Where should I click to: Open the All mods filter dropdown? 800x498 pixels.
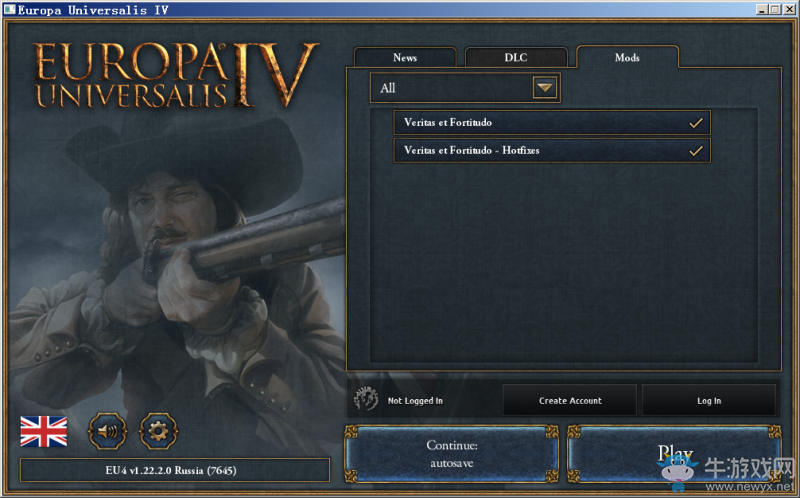point(465,88)
